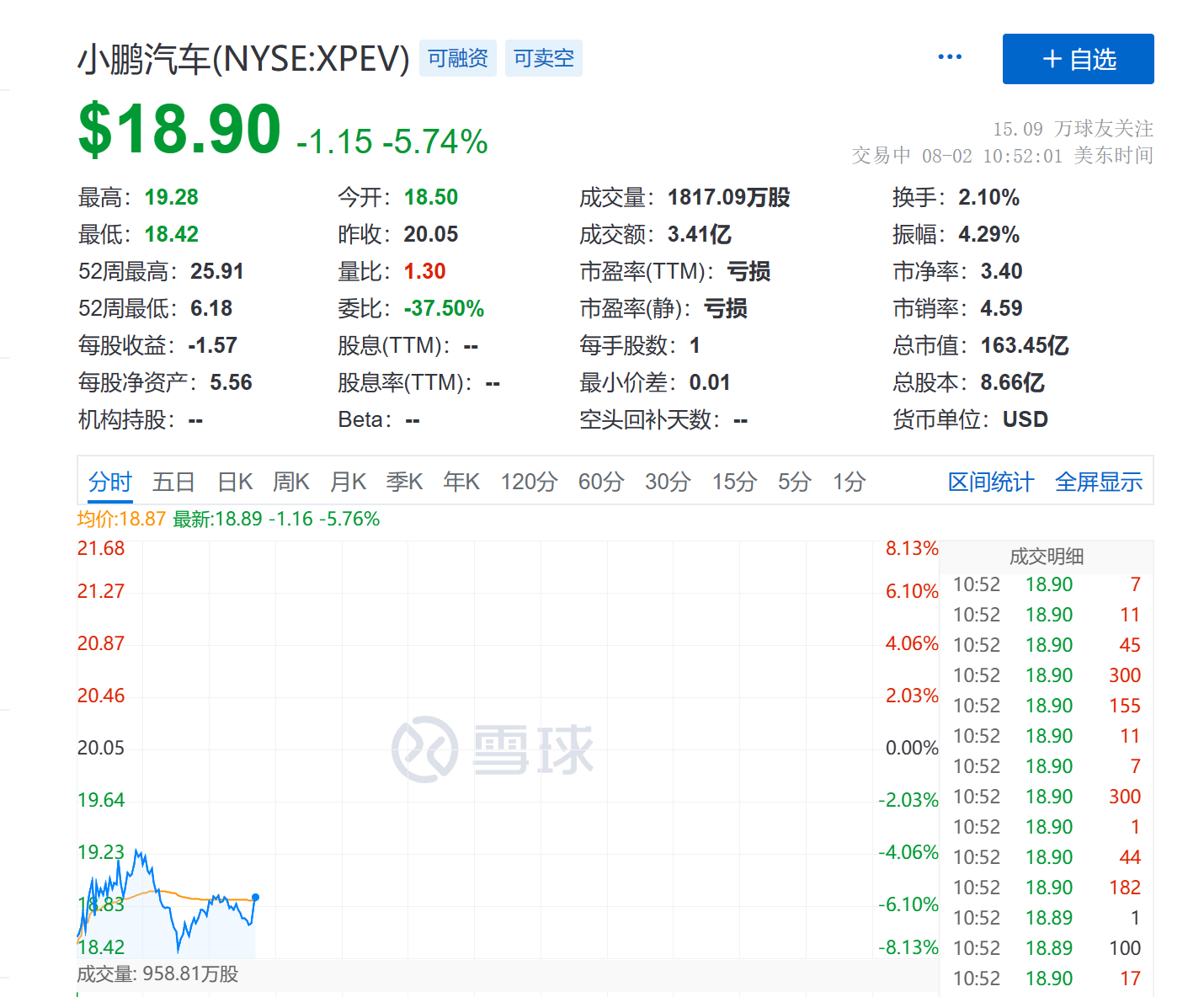Click the 每股收益 value -1.57
This screenshot has width=1204, height=997.
[x=213, y=345]
